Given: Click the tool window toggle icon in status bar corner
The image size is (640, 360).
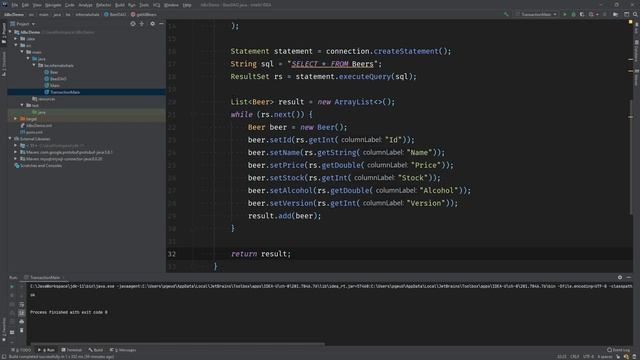Looking at the screenshot, I should tap(3, 357).
